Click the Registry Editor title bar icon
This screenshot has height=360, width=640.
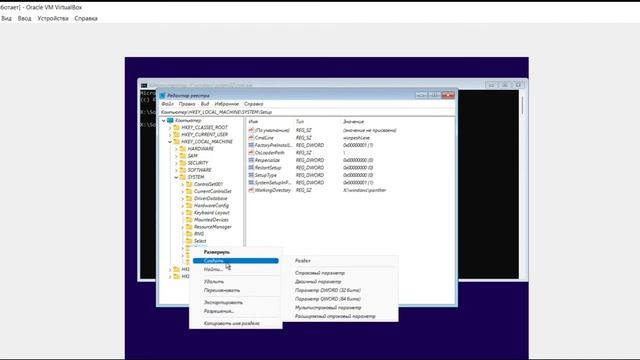click(162, 96)
